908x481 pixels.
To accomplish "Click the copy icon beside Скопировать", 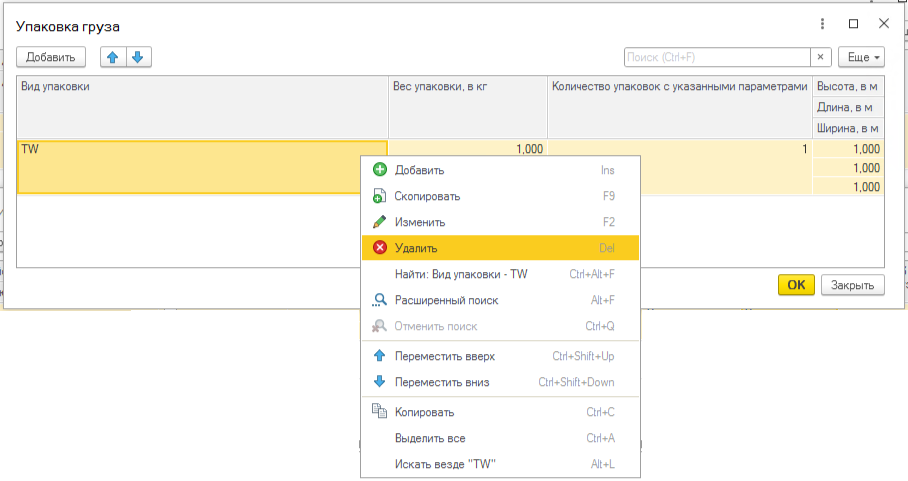I will pyautogui.click(x=379, y=196).
